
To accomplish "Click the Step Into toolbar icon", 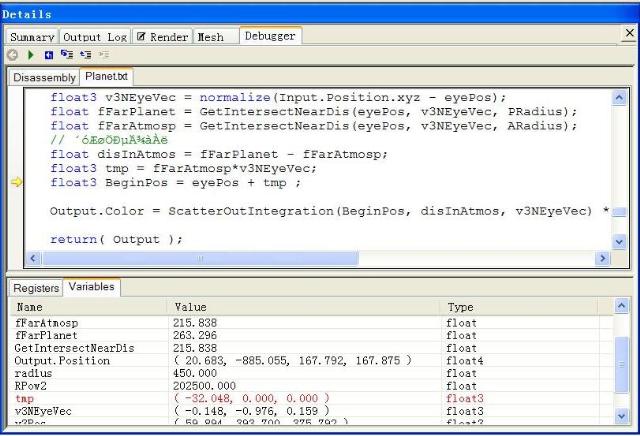I will pos(66,55).
